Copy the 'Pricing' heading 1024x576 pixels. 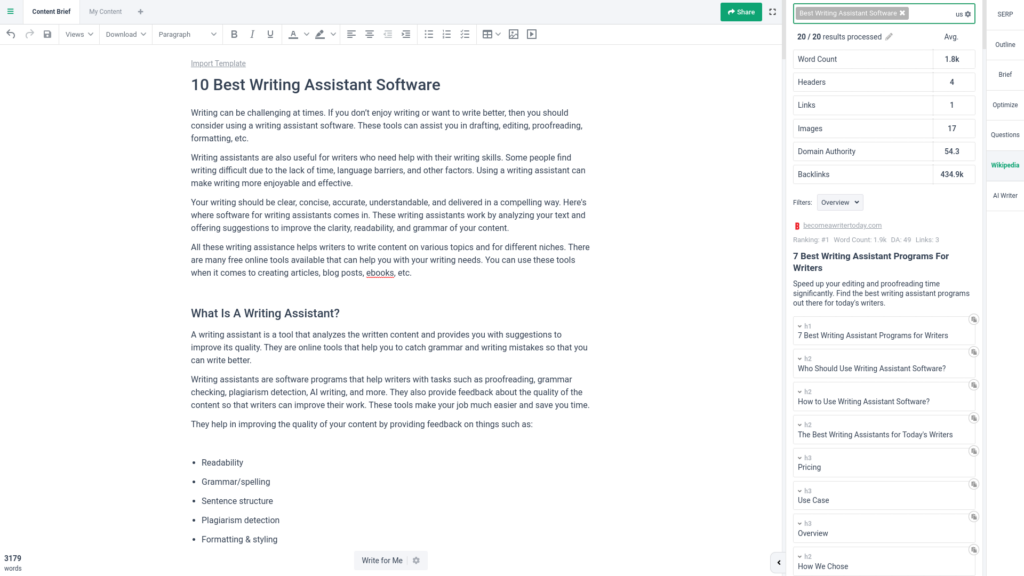(x=974, y=451)
